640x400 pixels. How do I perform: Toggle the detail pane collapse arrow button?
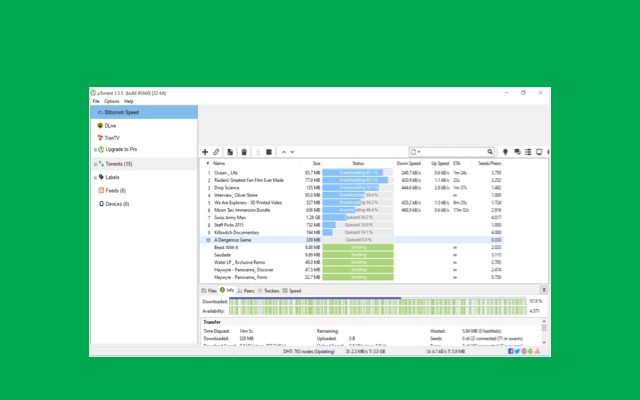[544, 290]
